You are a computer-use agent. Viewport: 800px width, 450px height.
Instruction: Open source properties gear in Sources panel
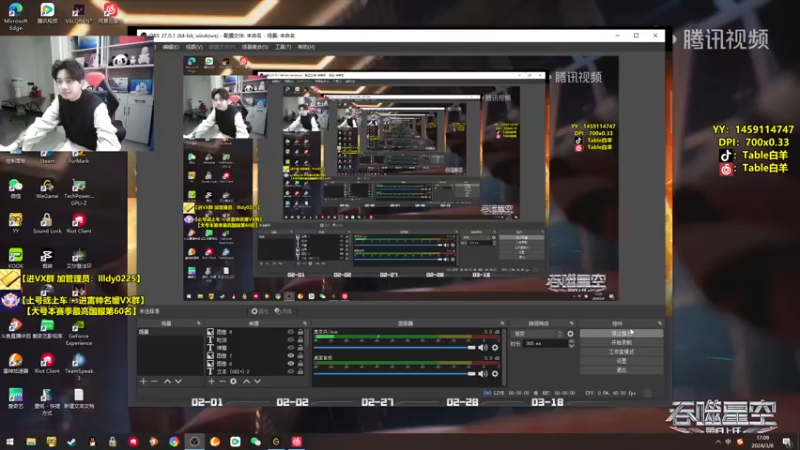233,381
